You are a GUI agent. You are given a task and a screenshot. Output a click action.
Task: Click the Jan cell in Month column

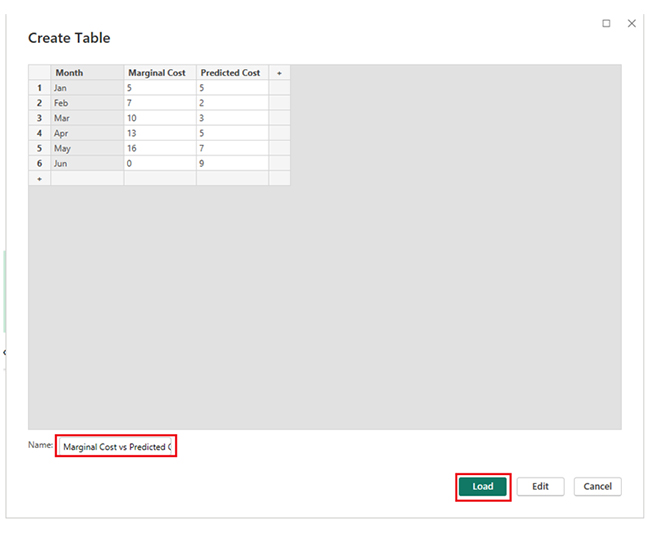[x=87, y=88]
